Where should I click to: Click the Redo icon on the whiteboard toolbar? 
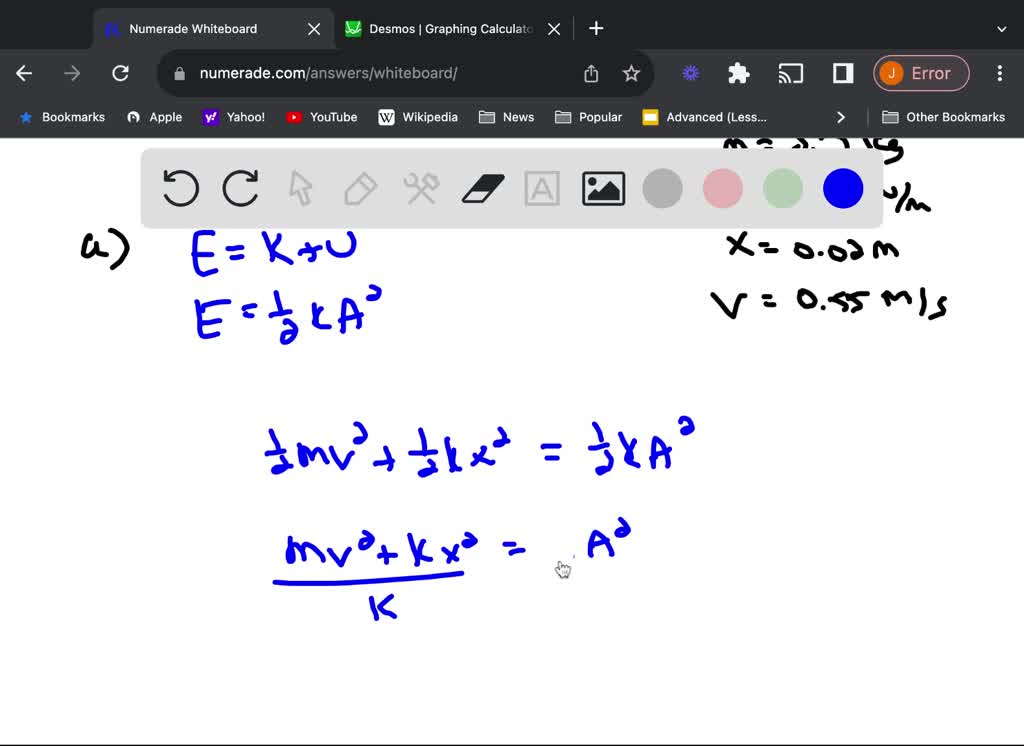click(x=240, y=188)
